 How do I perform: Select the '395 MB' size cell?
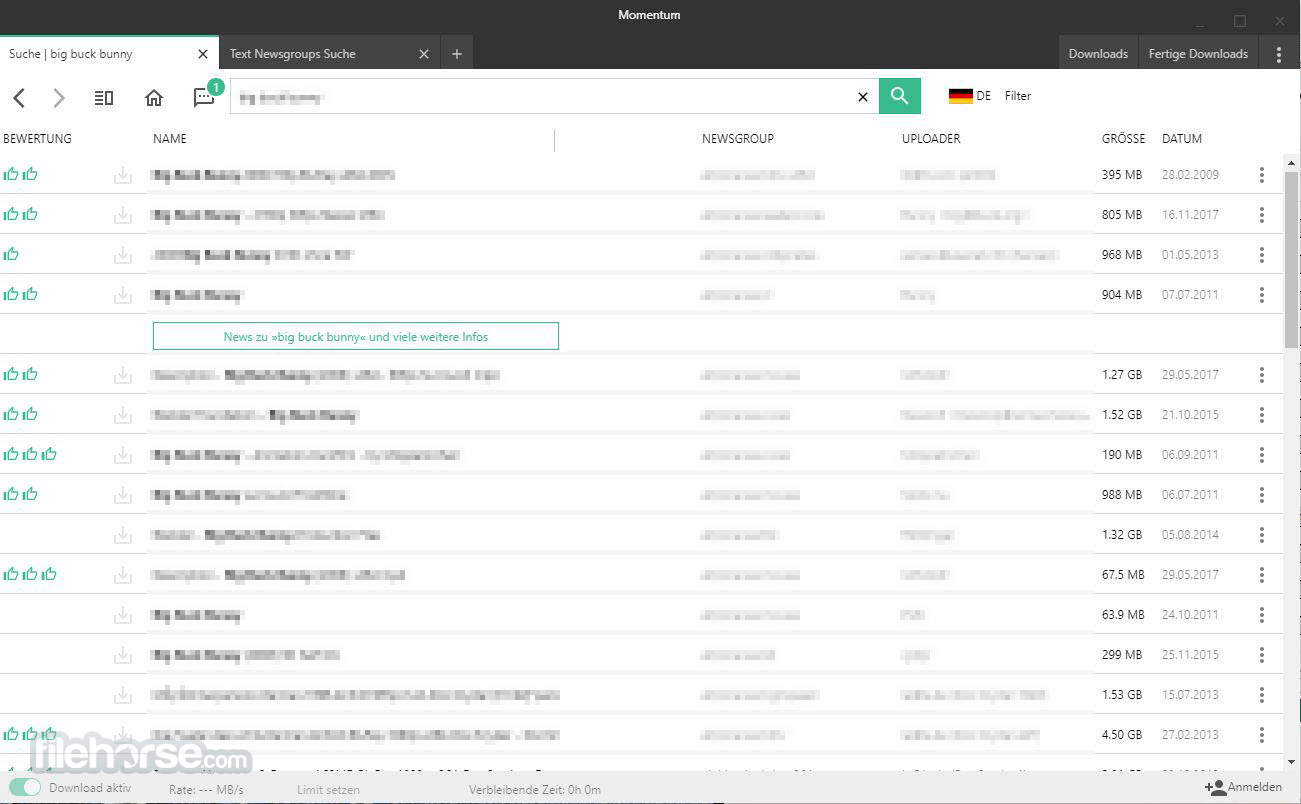pos(1122,175)
